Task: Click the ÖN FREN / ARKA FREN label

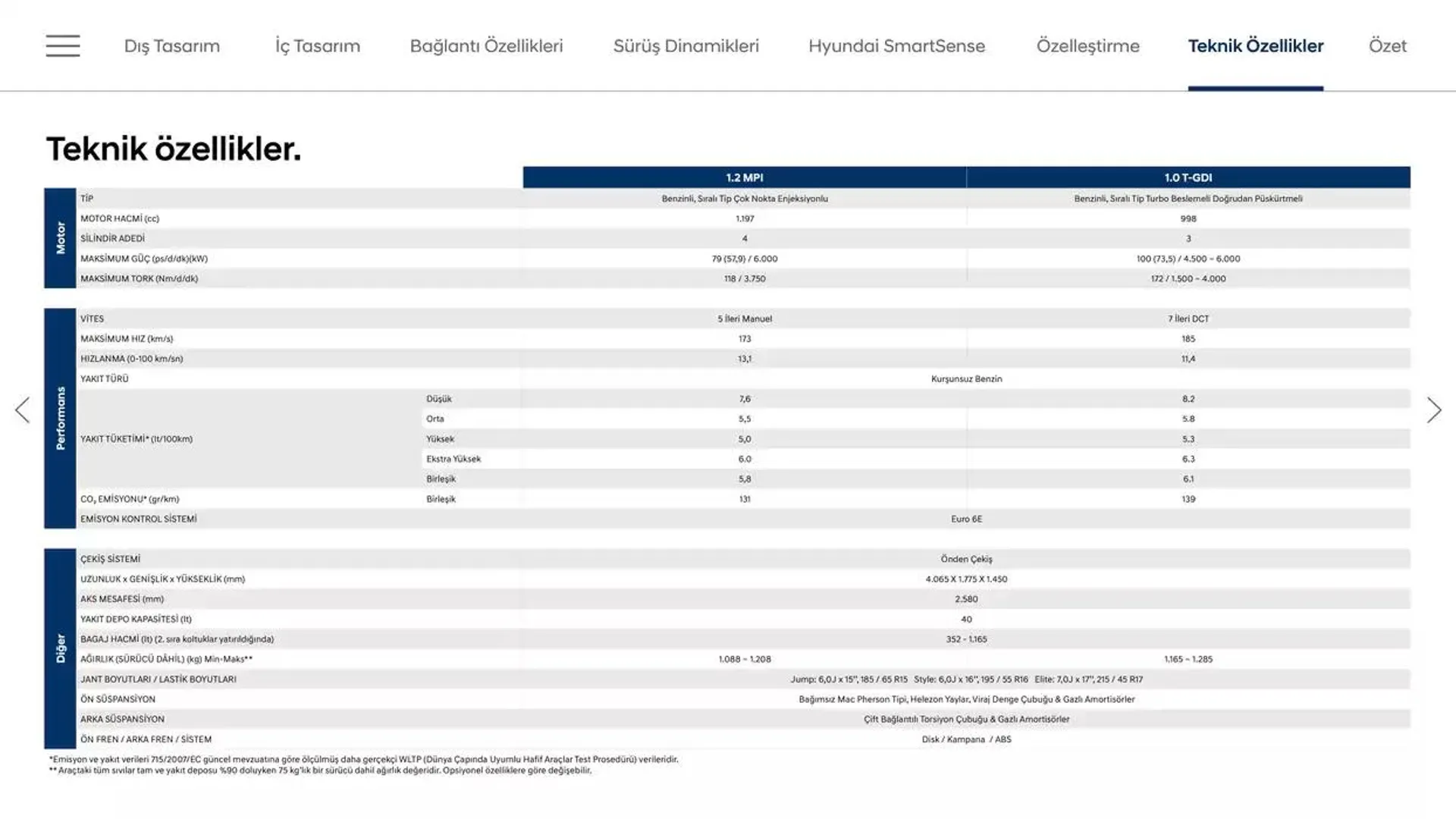Action: (146, 739)
